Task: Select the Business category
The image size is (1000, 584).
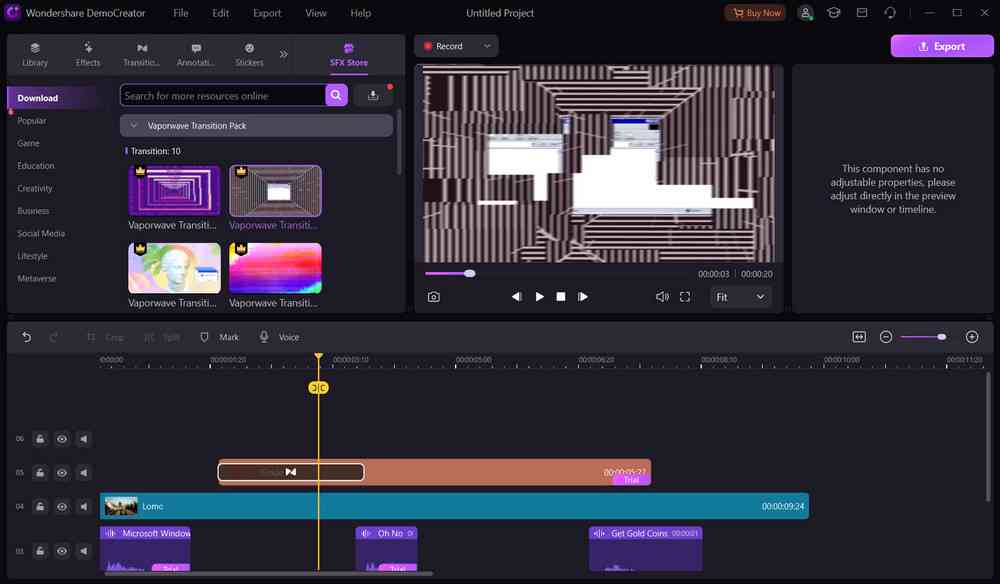Action: (33, 210)
